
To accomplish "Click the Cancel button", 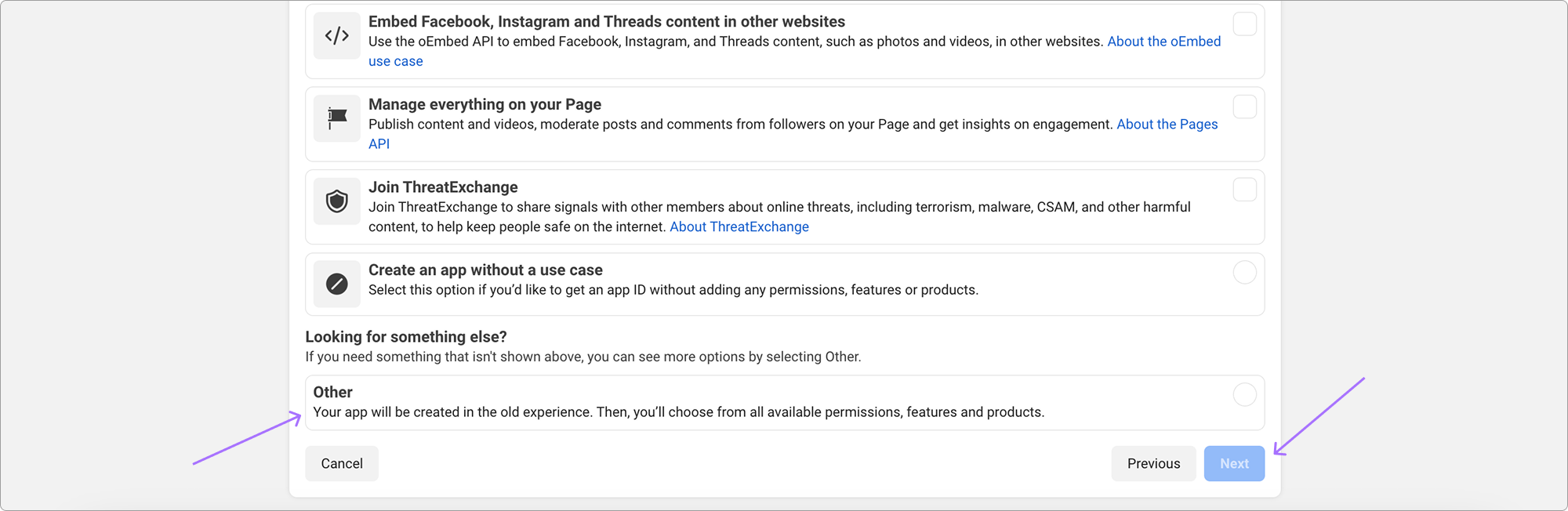I will pos(342,463).
